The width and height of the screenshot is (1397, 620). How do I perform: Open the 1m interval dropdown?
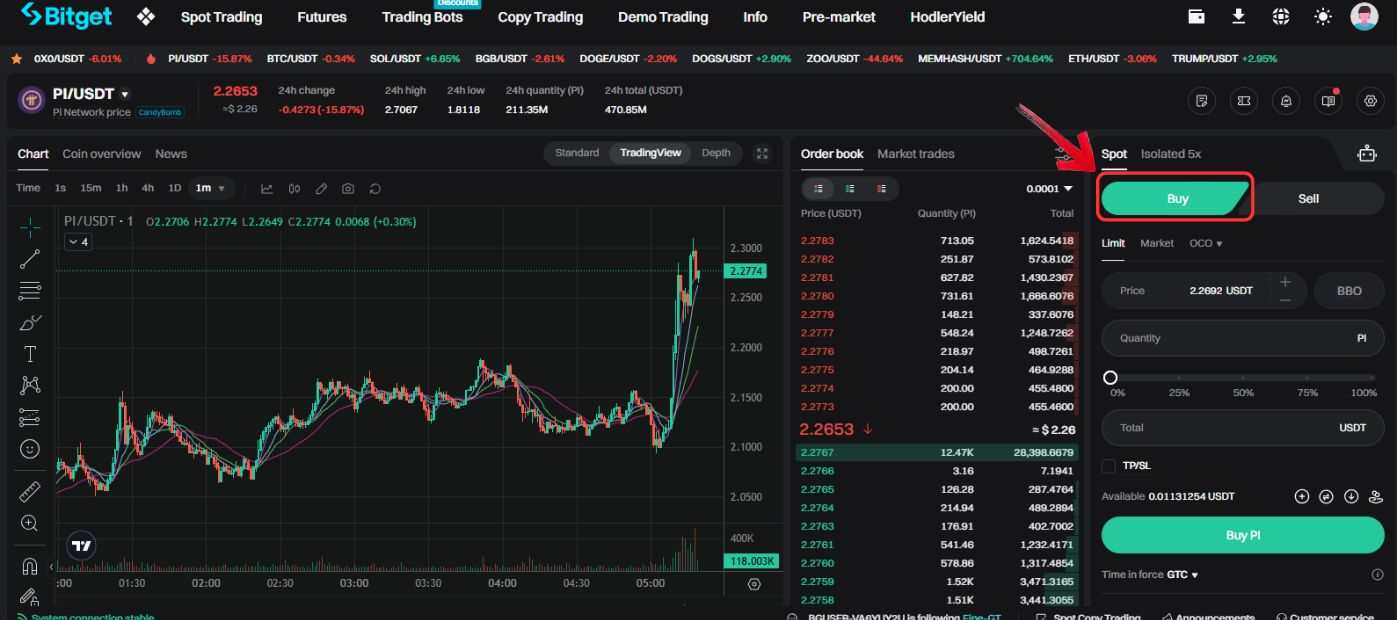click(x=212, y=188)
